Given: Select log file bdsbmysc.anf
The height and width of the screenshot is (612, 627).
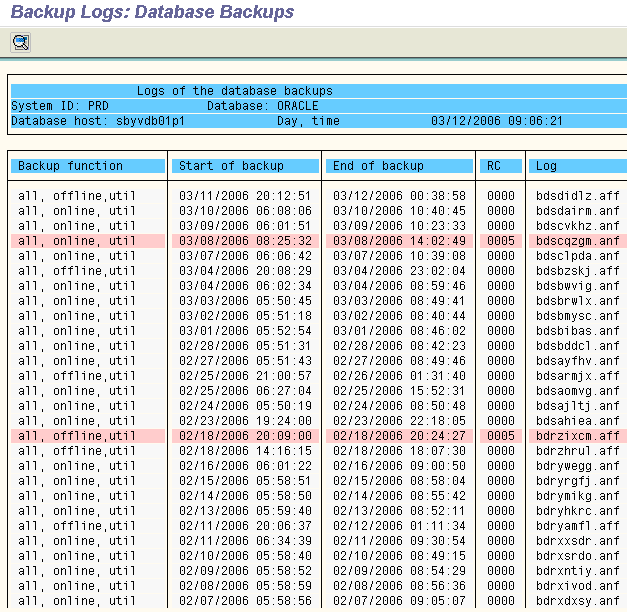Looking at the screenshot, I should (577, 316).
